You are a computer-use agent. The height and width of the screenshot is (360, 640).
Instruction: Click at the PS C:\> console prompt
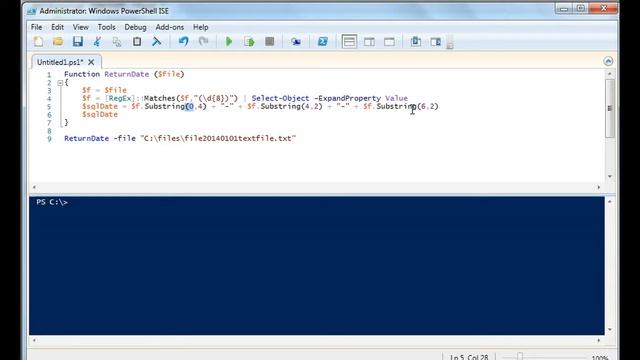click(x=52, y=202)
